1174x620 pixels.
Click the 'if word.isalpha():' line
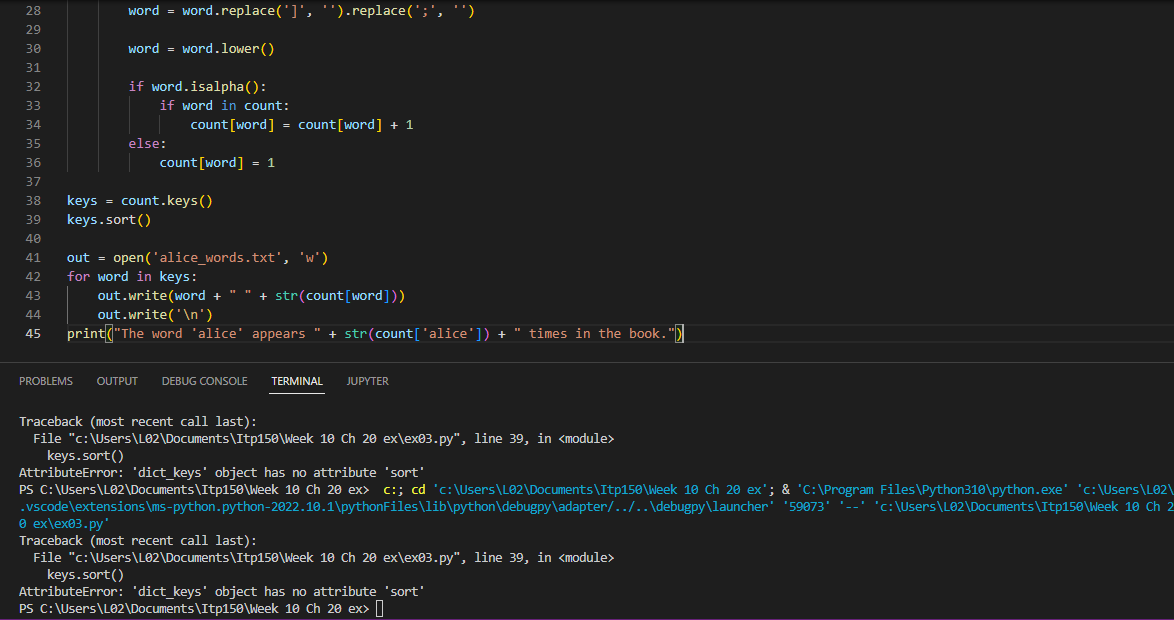point(198,87)
